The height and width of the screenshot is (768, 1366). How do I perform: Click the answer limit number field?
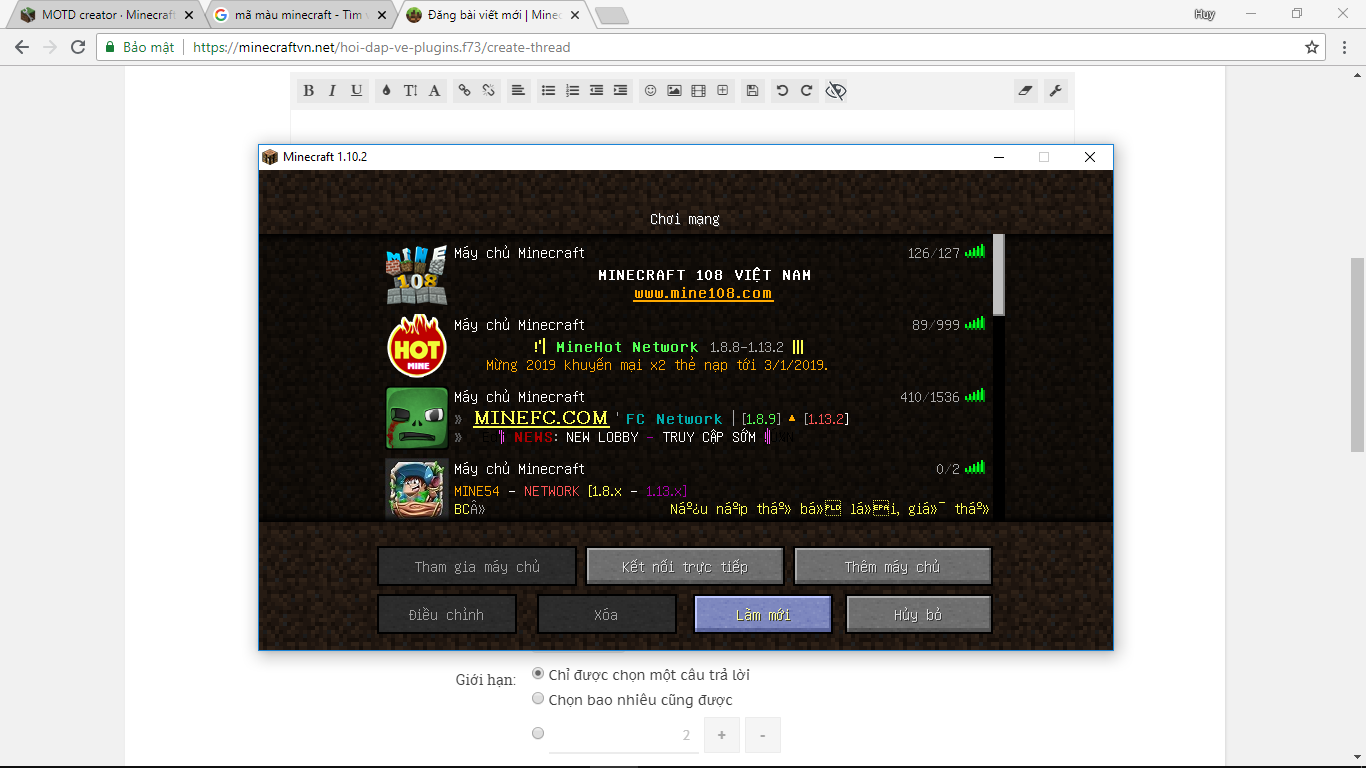624,735
